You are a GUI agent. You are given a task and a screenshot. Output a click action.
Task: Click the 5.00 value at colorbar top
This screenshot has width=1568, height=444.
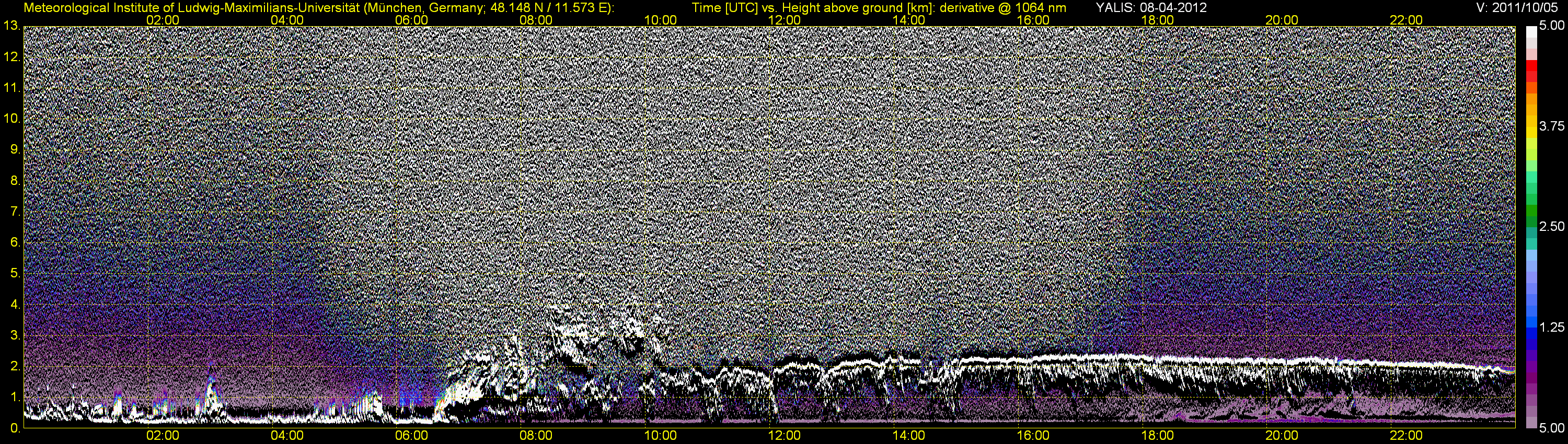1552,26
